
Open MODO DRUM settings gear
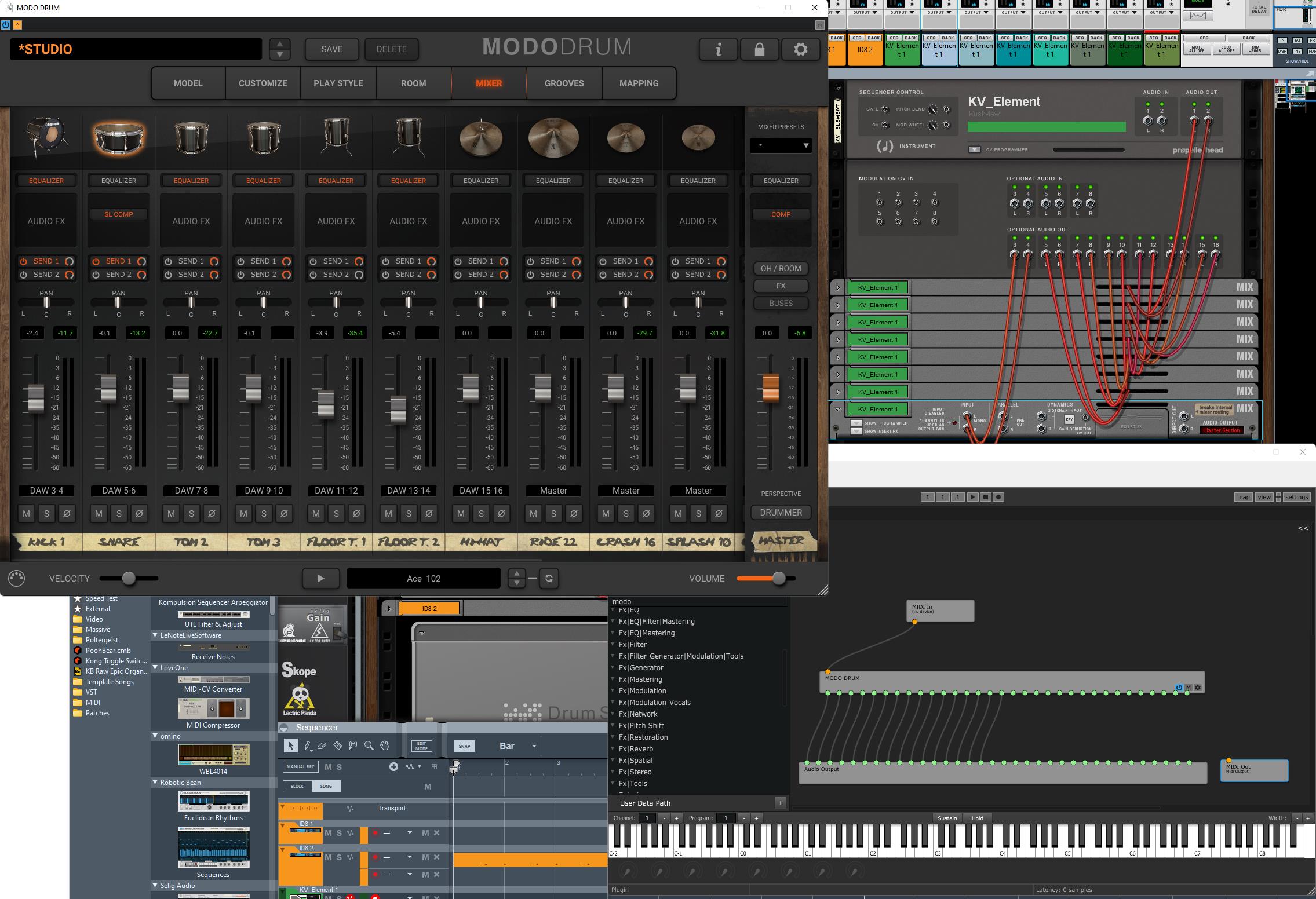pyautogui.click(x=800, y=49)
